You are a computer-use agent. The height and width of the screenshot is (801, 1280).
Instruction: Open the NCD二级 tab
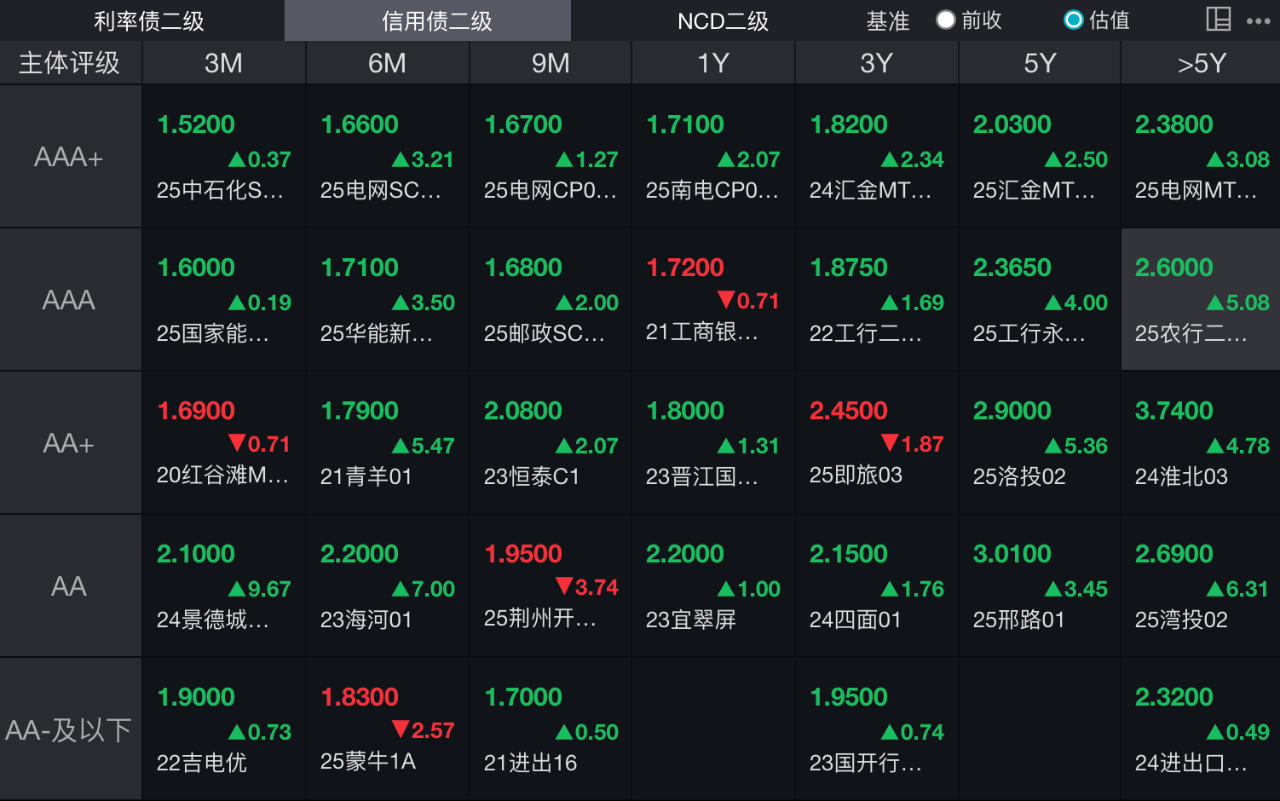[723, 21]
